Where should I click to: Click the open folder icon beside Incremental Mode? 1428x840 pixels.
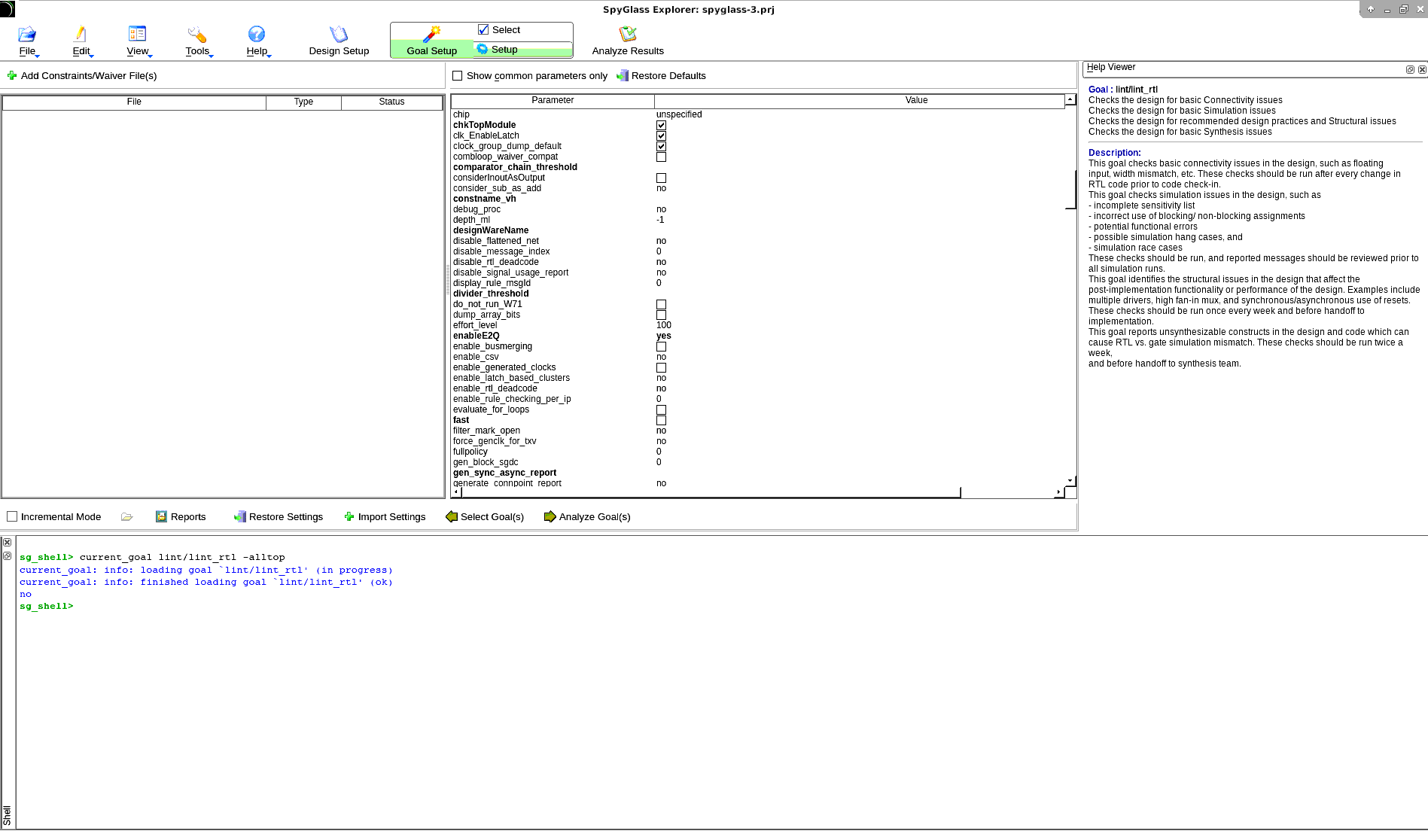click(126, 516)
